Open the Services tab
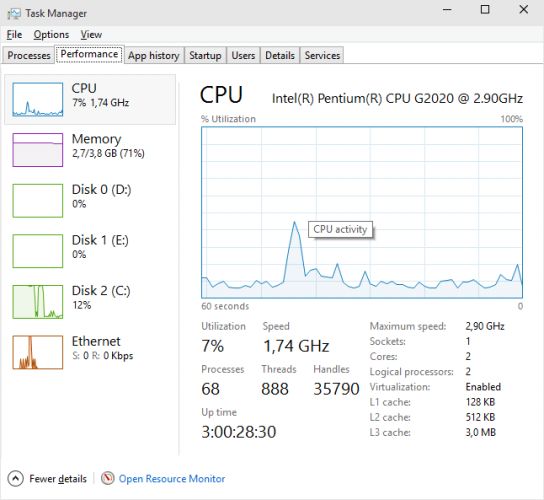This screenshot has width=544, height=500. point(322,56)
